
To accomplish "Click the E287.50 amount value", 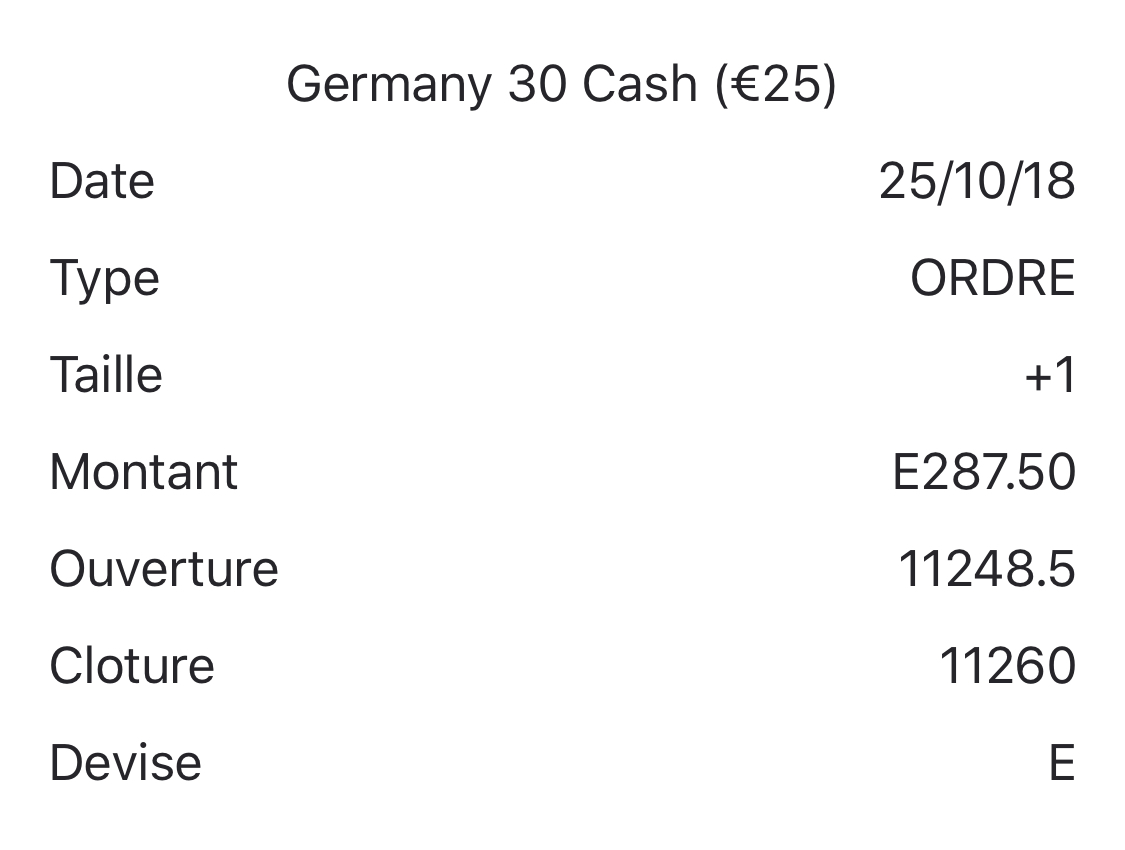I will coord(983,472).
